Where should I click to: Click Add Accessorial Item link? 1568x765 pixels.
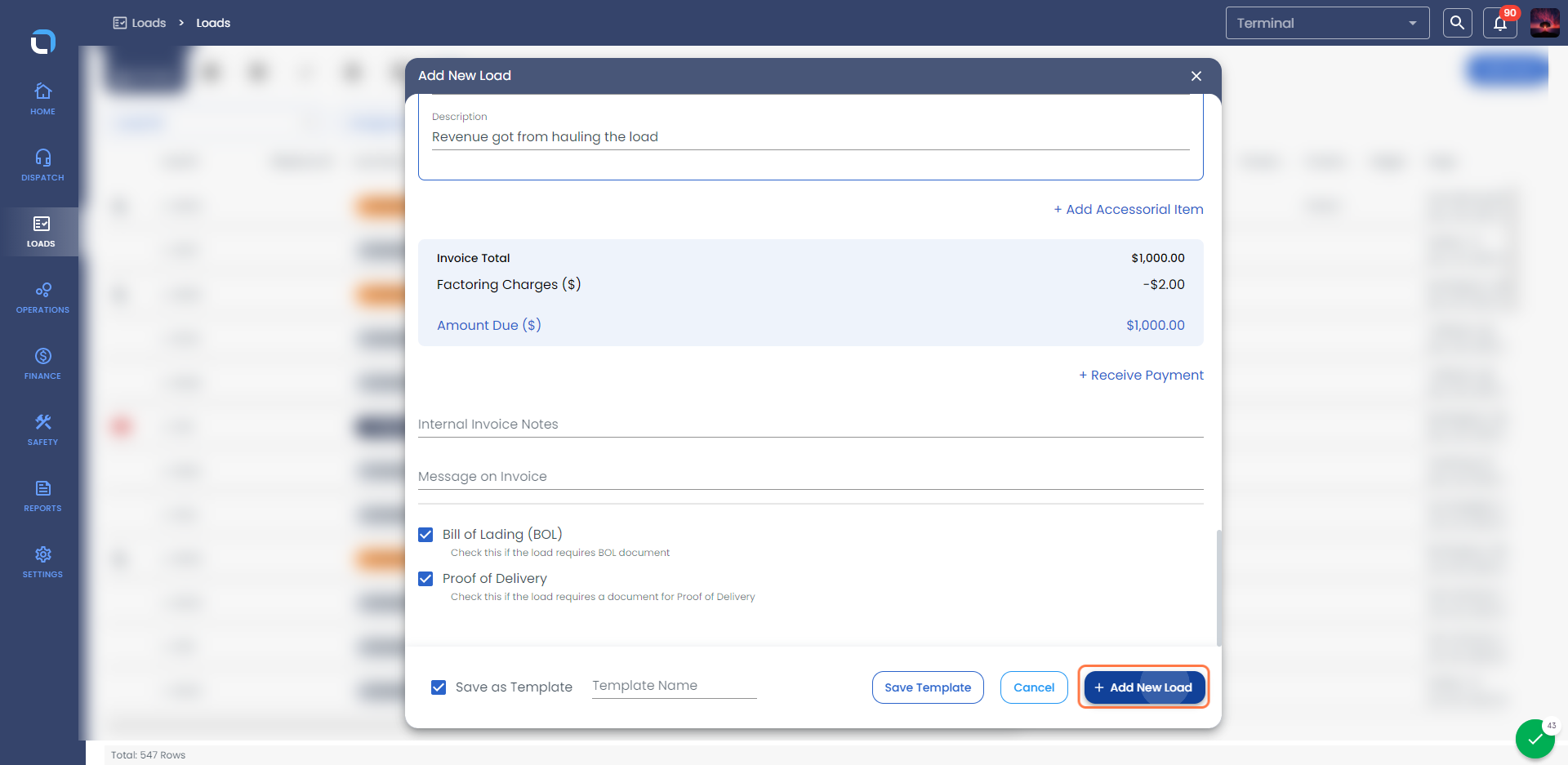(x=1129, y=210)
